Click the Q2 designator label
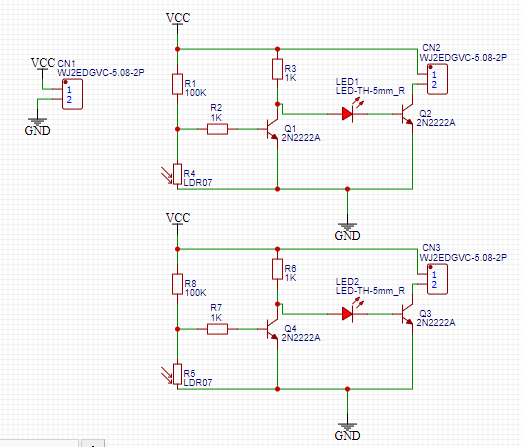 (x=425, y=113)
